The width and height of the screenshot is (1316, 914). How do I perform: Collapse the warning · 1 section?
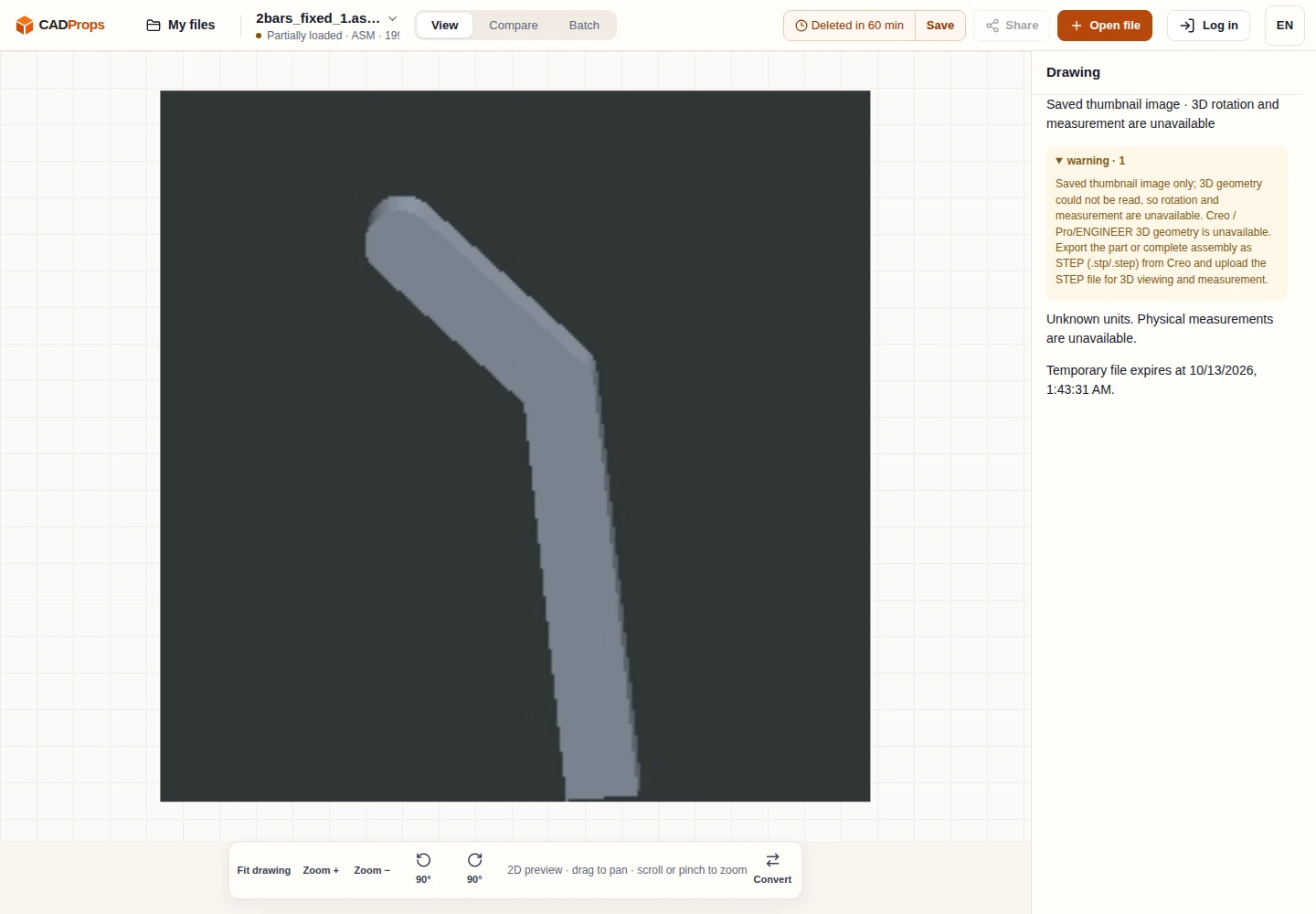tap(1090, 161)
